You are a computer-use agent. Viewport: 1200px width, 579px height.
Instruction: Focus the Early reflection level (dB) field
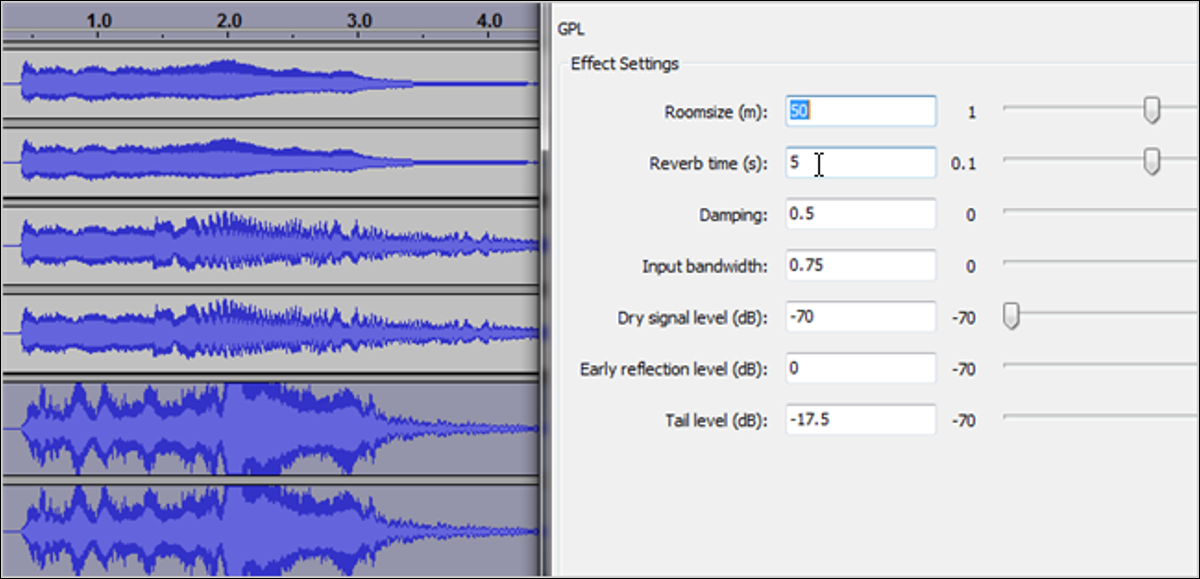coord(861,368)
